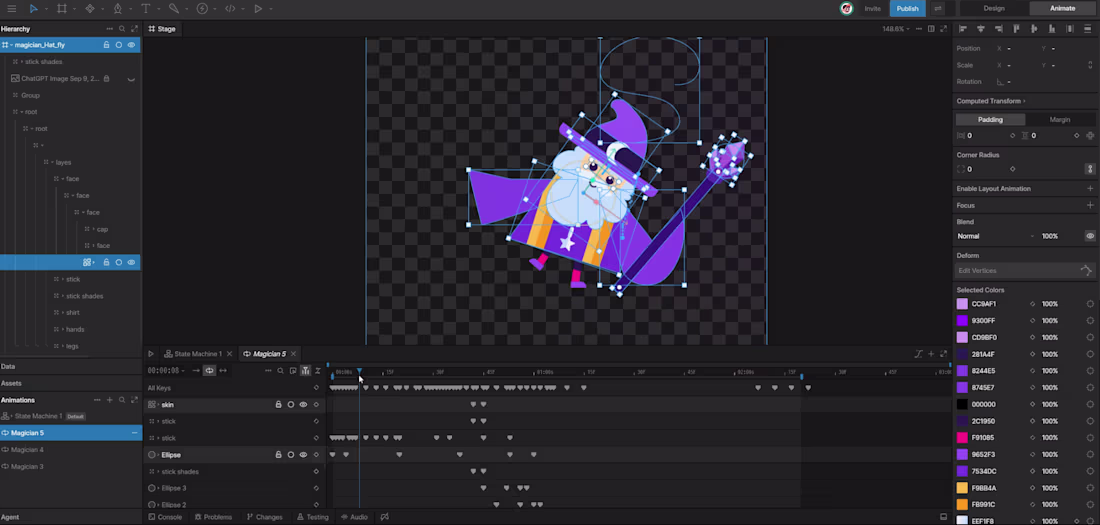This screenshot has width=1100, height=525.
Task: Unlock the magician_Hat_fly artboard
Action: click(x=107, y=45)
